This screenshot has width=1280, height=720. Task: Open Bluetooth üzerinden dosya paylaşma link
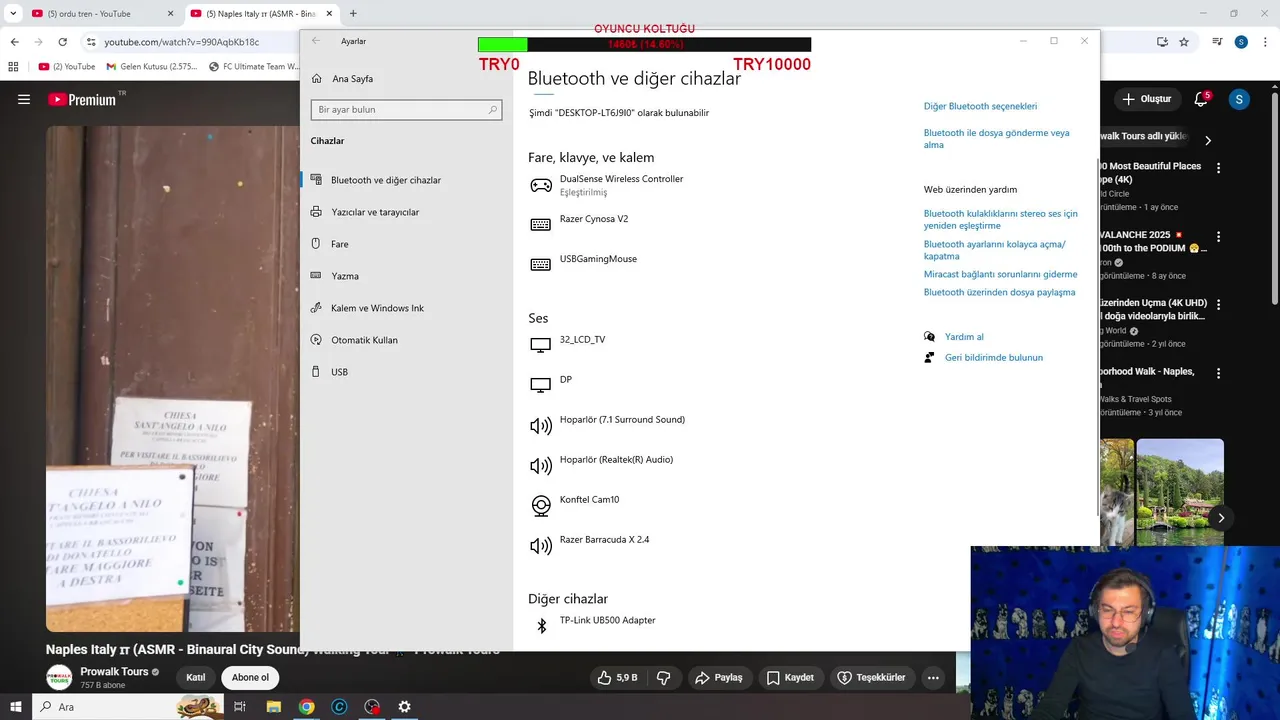(x=999, y=293)
